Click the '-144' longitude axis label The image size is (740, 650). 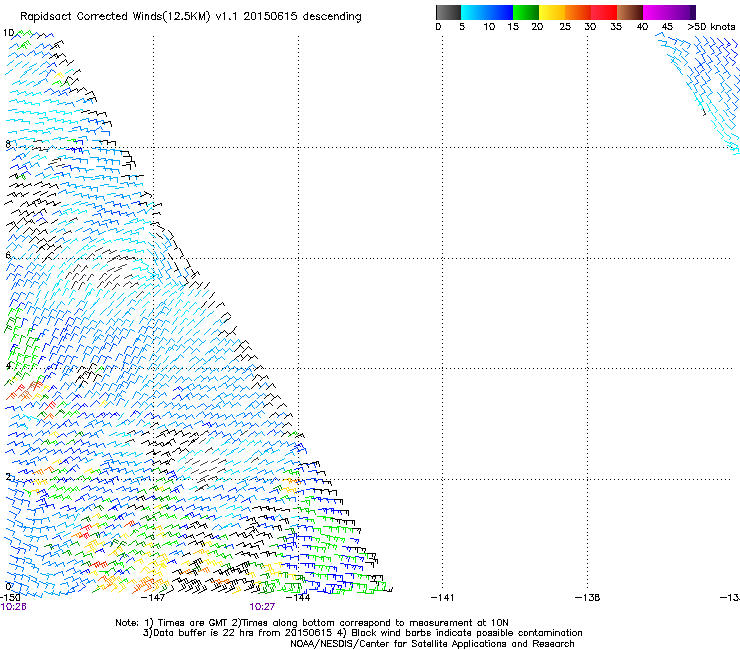pyautogui.click(x=298, y=598)
